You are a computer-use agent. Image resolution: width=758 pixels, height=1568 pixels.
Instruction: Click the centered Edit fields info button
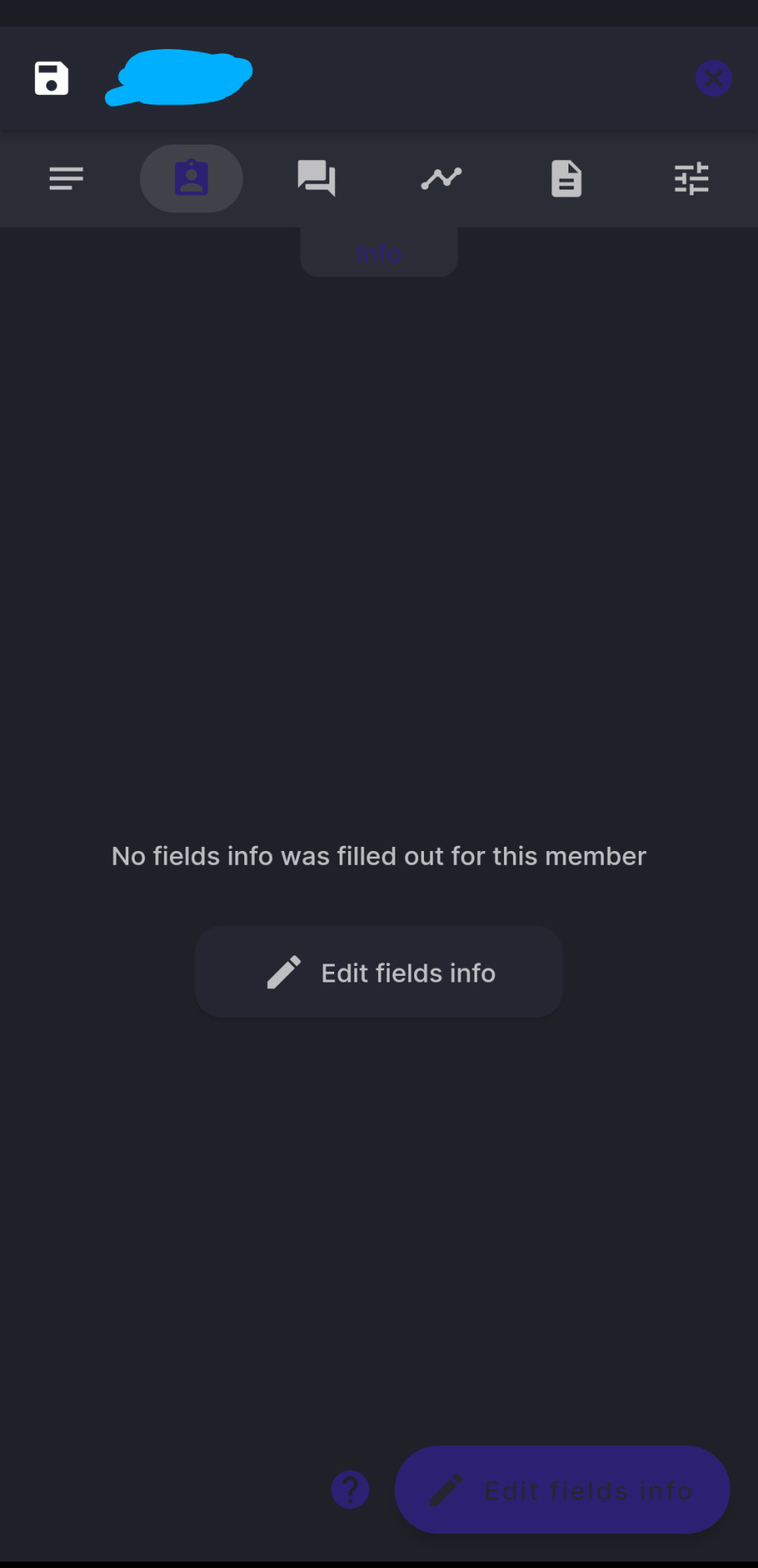point(379,972)
